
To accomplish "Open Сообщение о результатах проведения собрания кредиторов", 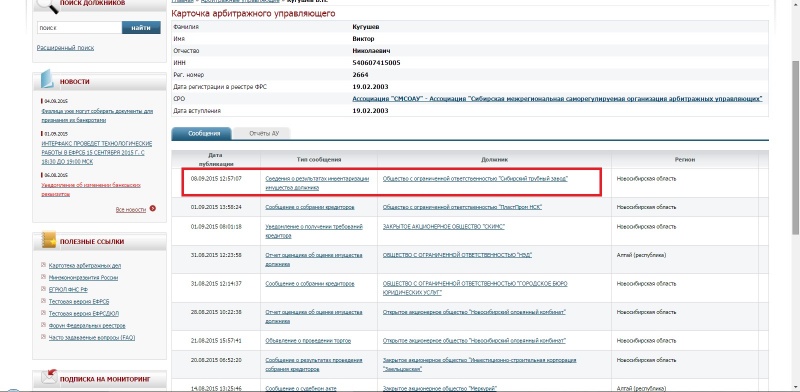I will (x=314, y=364).
